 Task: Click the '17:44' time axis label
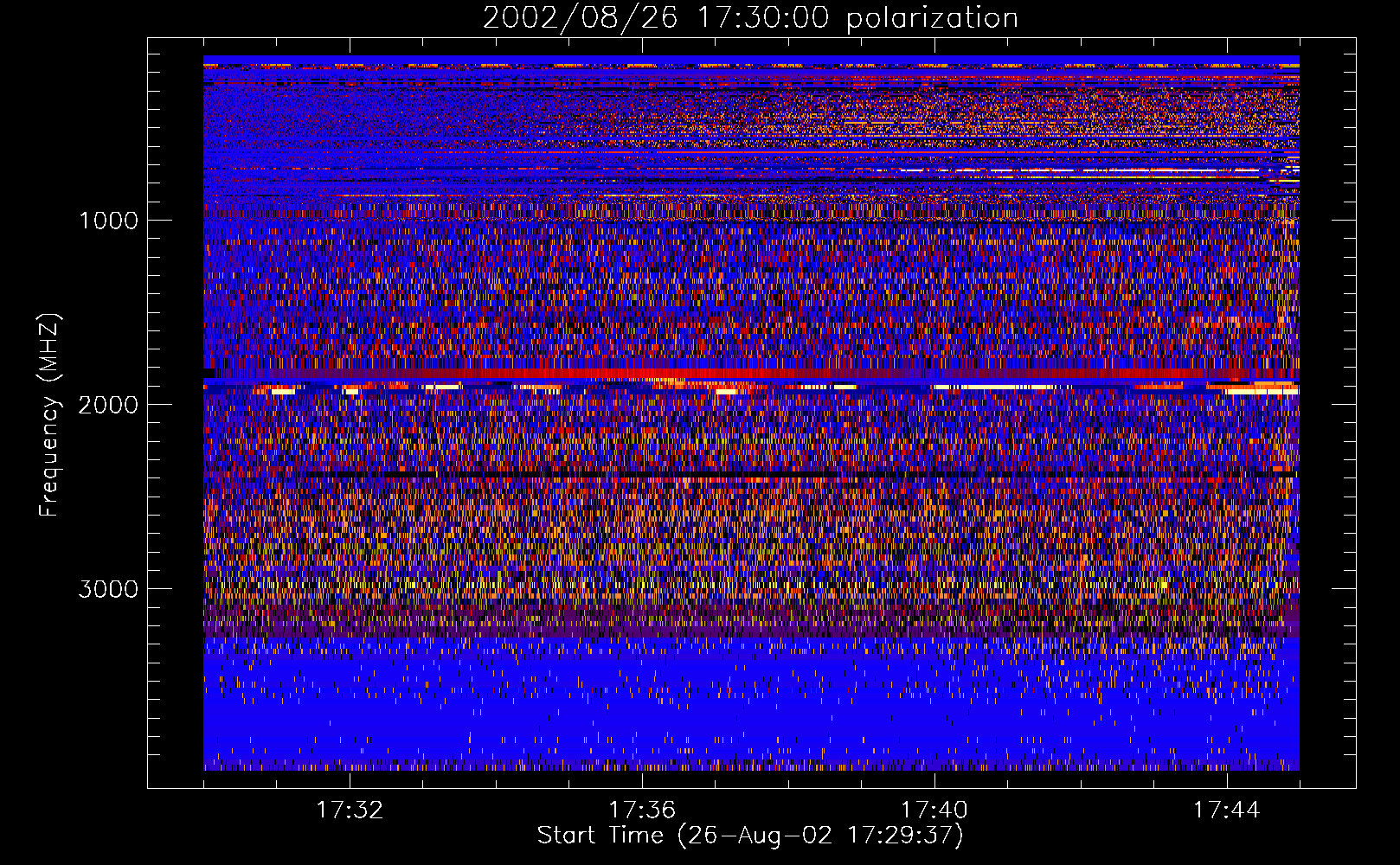1227,811
